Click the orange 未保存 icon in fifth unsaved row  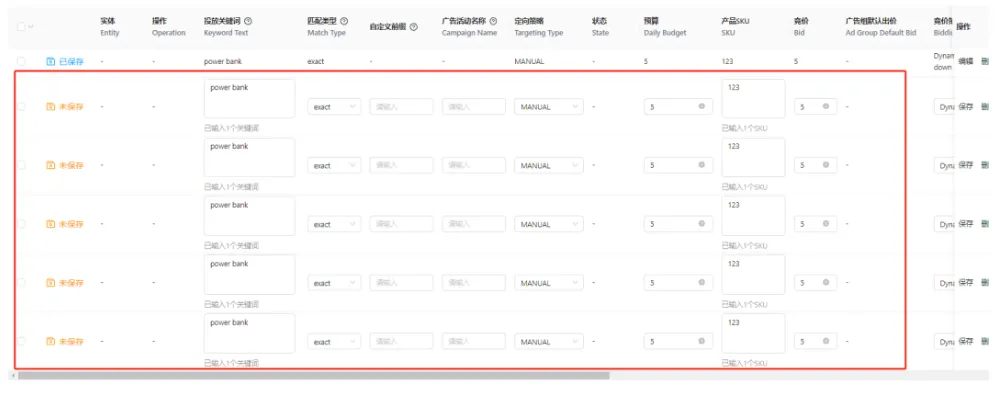[x=51, y=342]
